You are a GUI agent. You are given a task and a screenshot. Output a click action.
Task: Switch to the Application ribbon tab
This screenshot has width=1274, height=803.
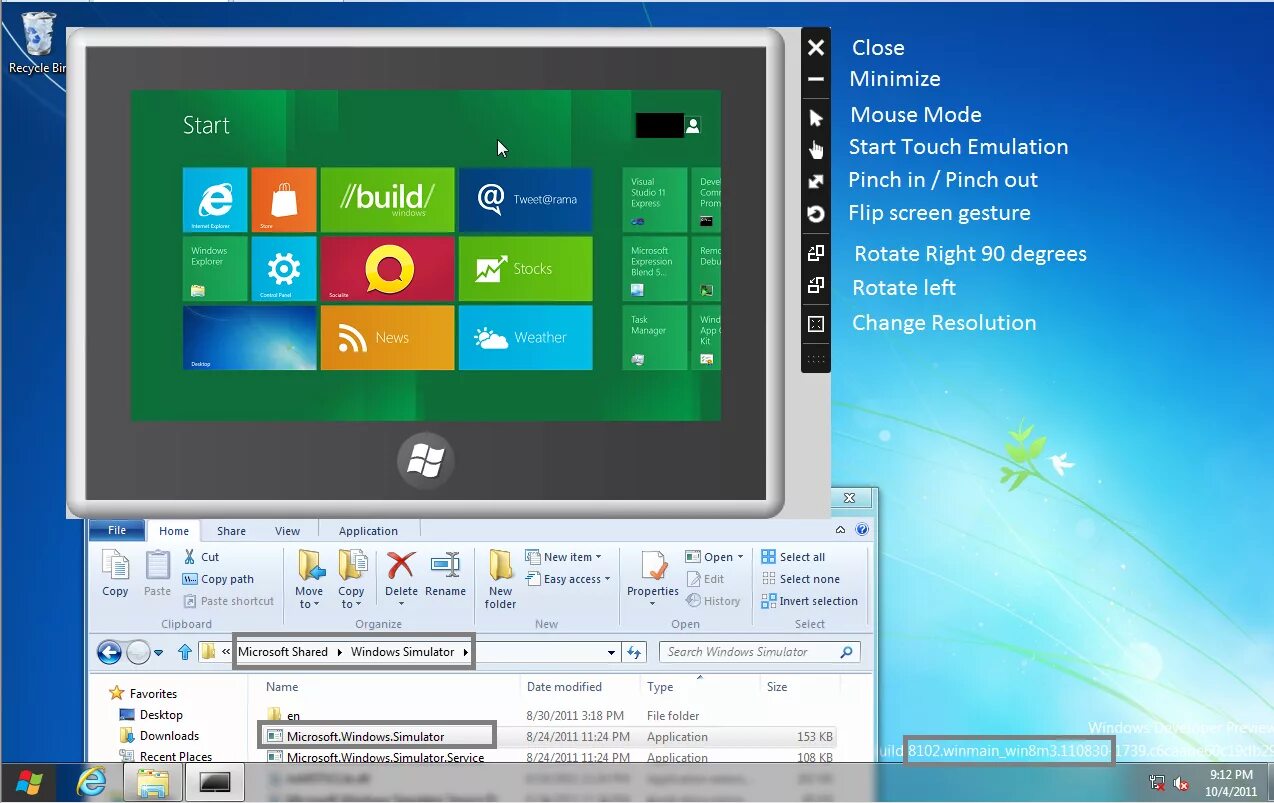tap(368, 531)
